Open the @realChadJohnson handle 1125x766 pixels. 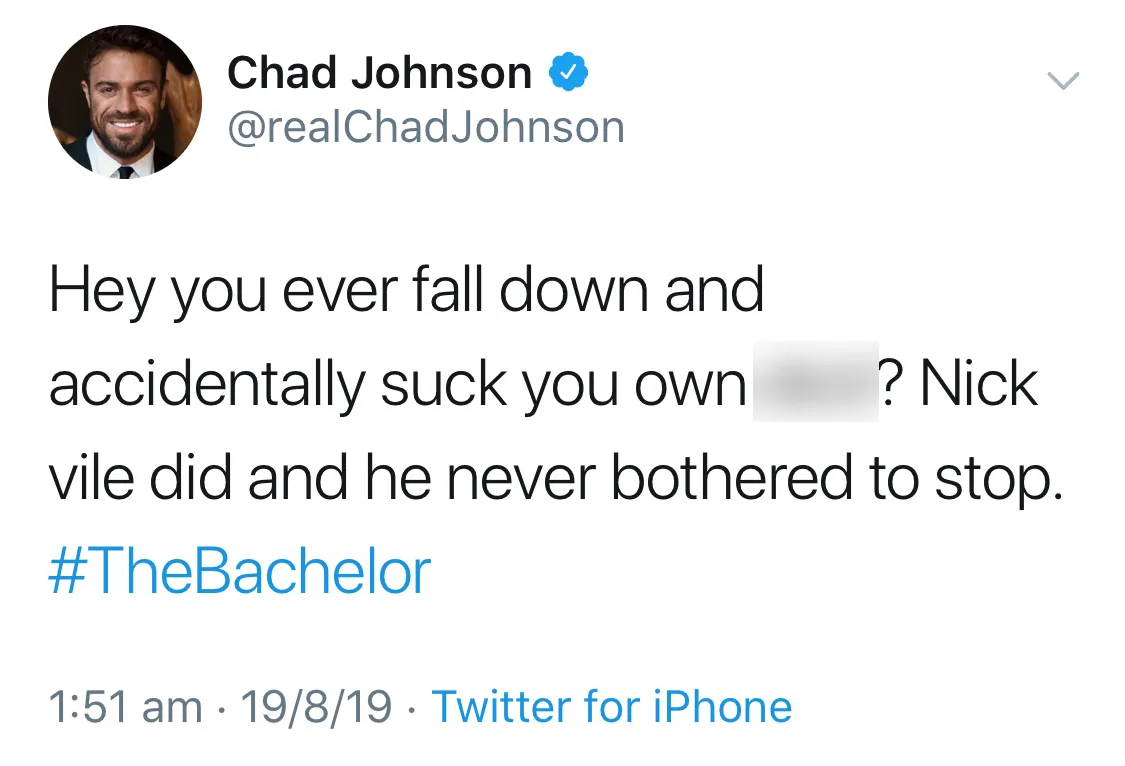[x=425, y=128]
